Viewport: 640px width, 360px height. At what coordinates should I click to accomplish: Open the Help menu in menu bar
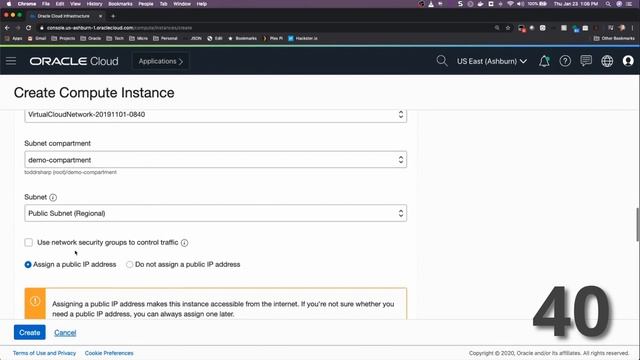coord(202,4)
